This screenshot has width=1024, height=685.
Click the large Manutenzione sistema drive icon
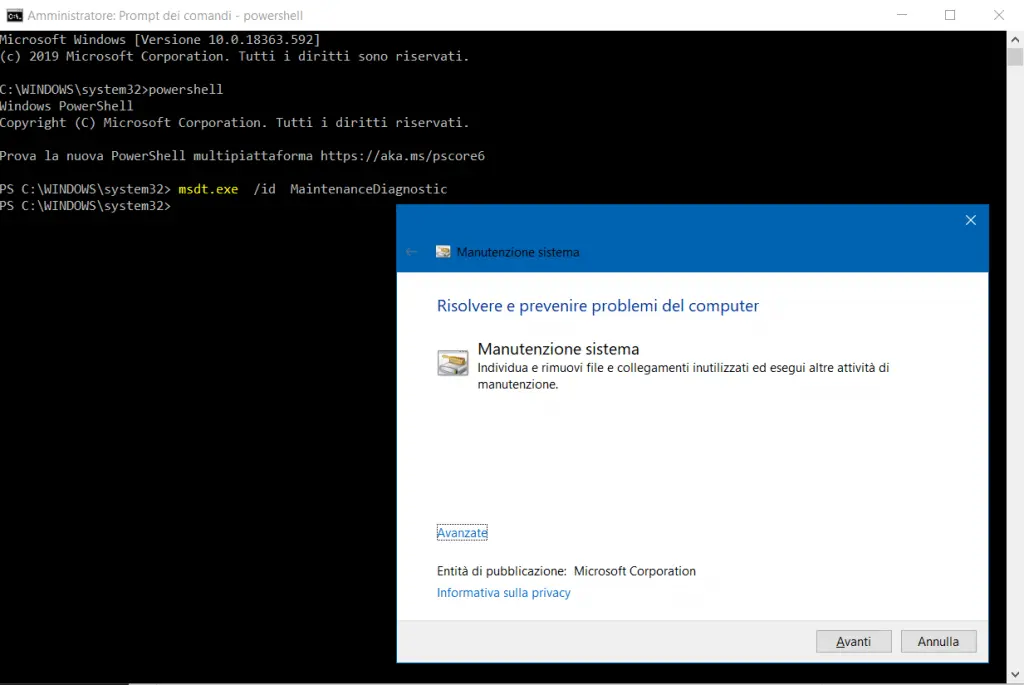click(453, 362)
